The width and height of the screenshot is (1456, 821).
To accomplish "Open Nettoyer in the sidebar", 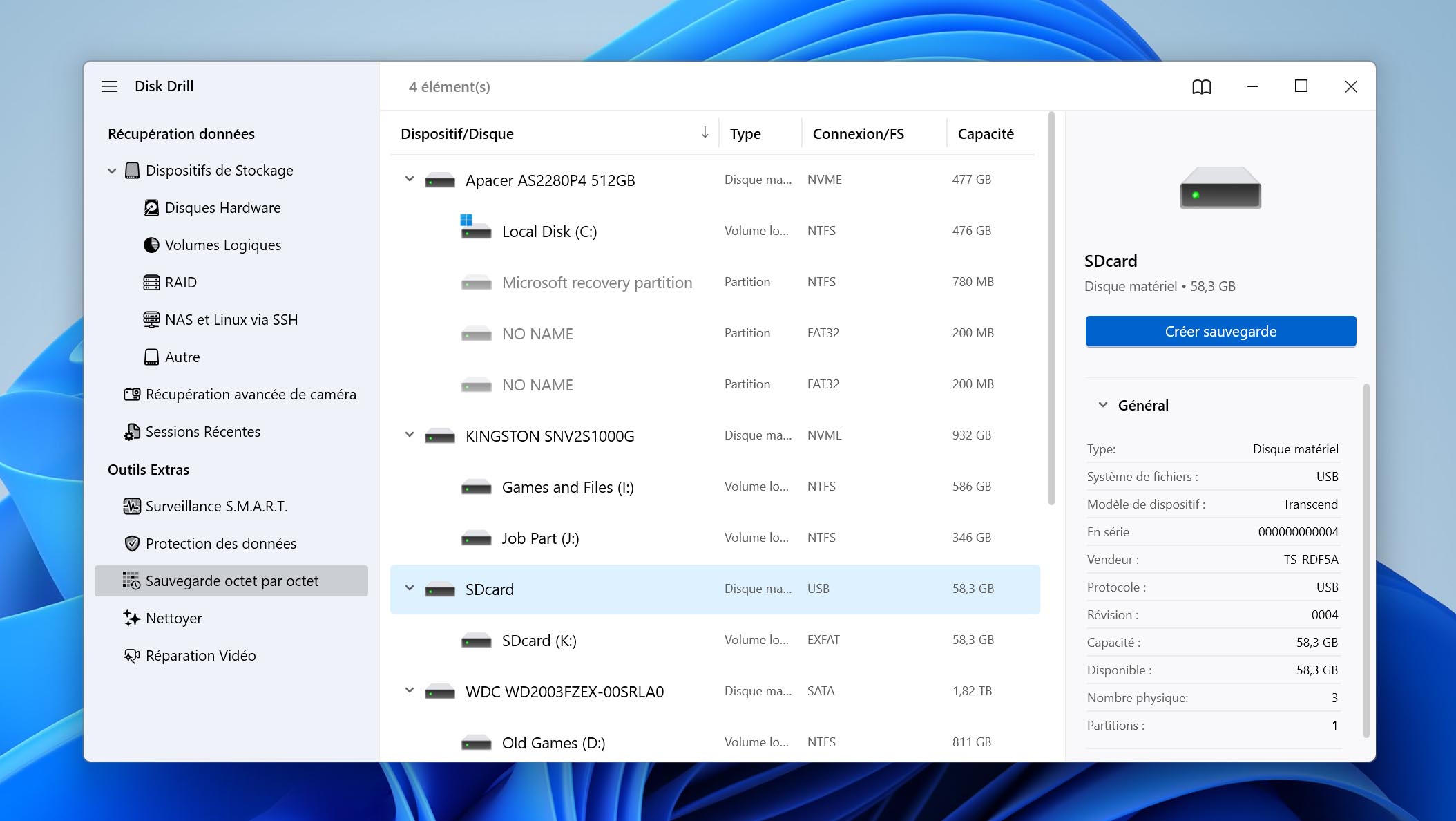I will point(231,619).
